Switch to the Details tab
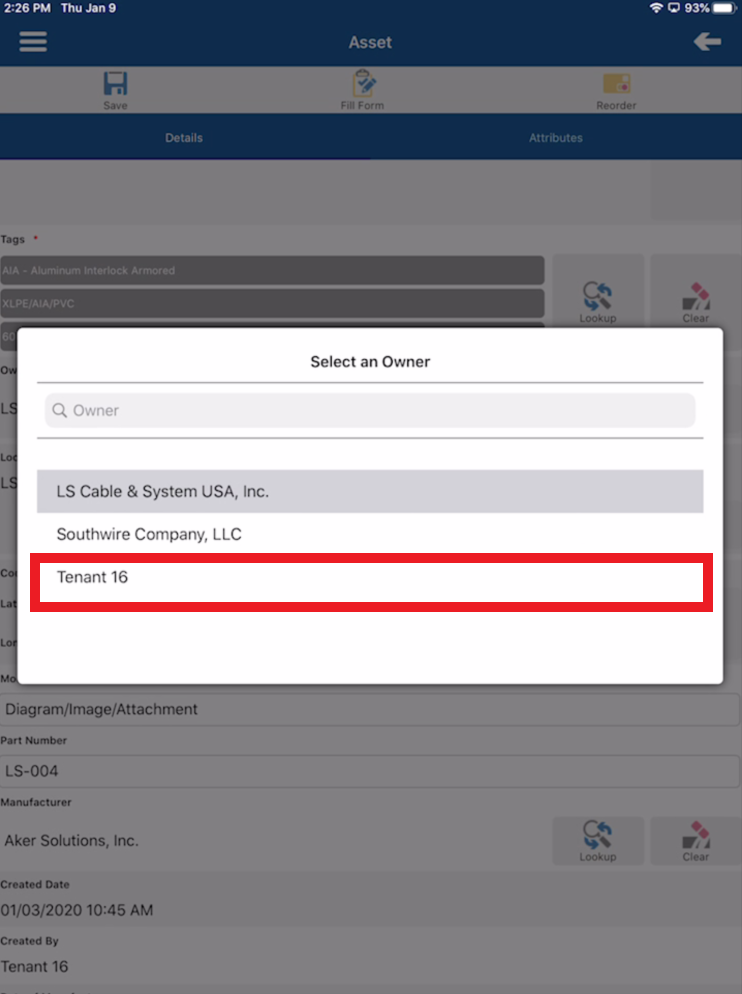Screen dimensions: 742x994 point(184,138)
